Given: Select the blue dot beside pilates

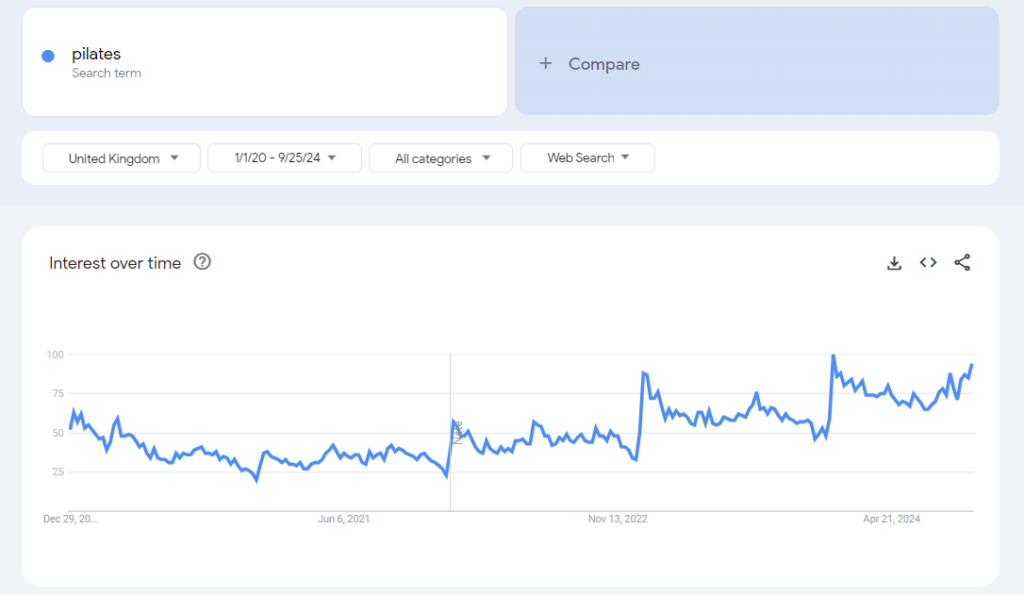Looking at the screenshot, I should pyautogui.click(x=47, y=55).
